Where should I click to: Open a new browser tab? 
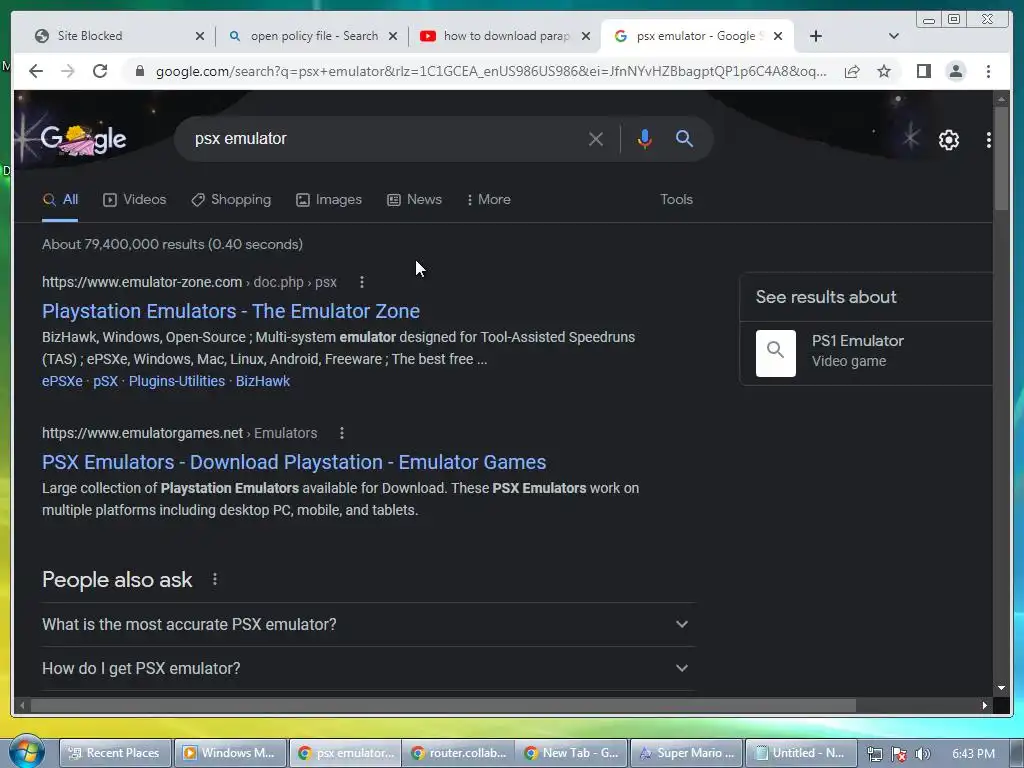click(816, 36)
